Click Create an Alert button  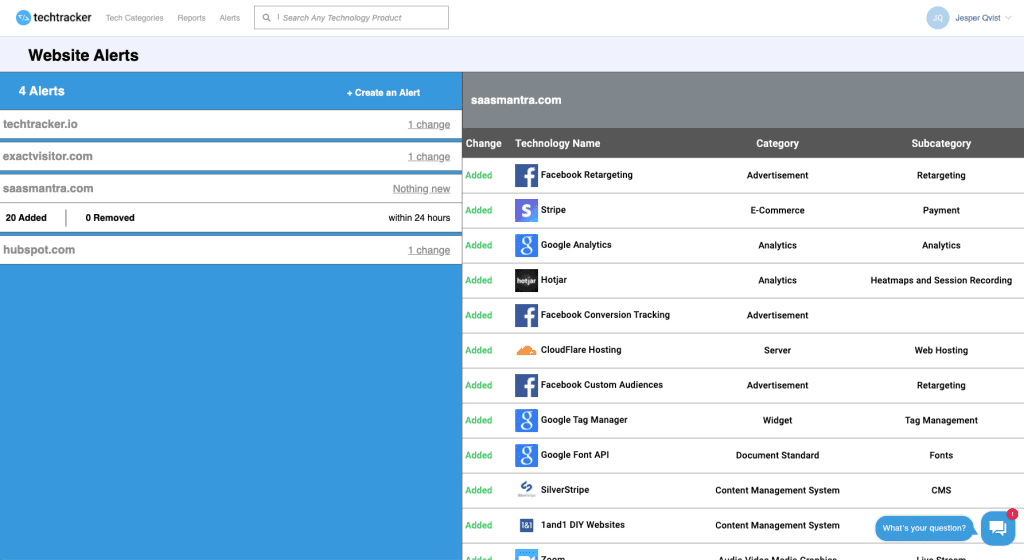[x=383, y=93]
